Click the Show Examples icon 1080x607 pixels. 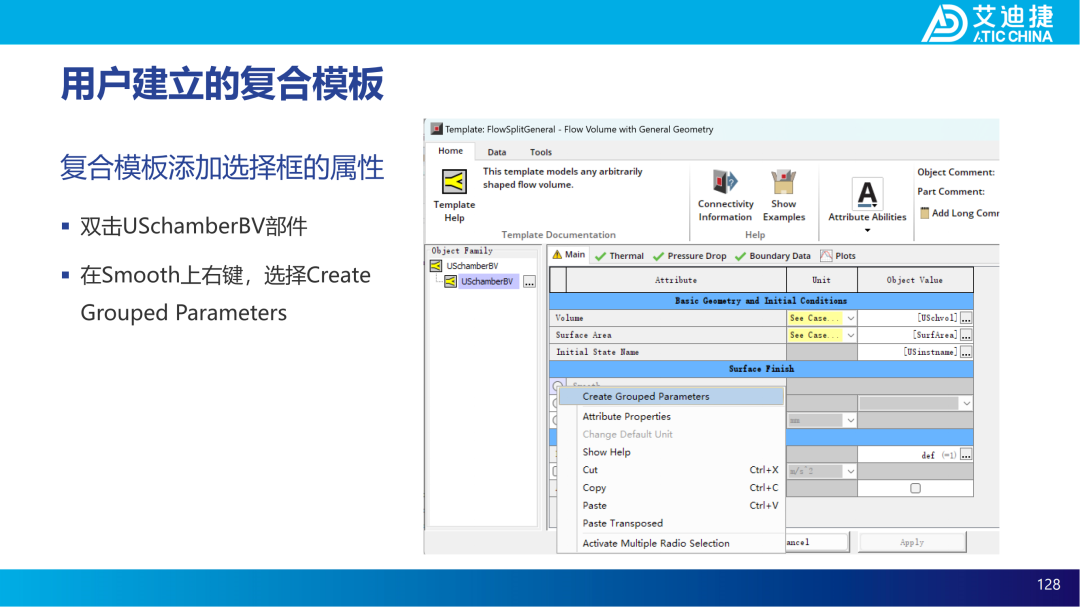pos(783,182)
